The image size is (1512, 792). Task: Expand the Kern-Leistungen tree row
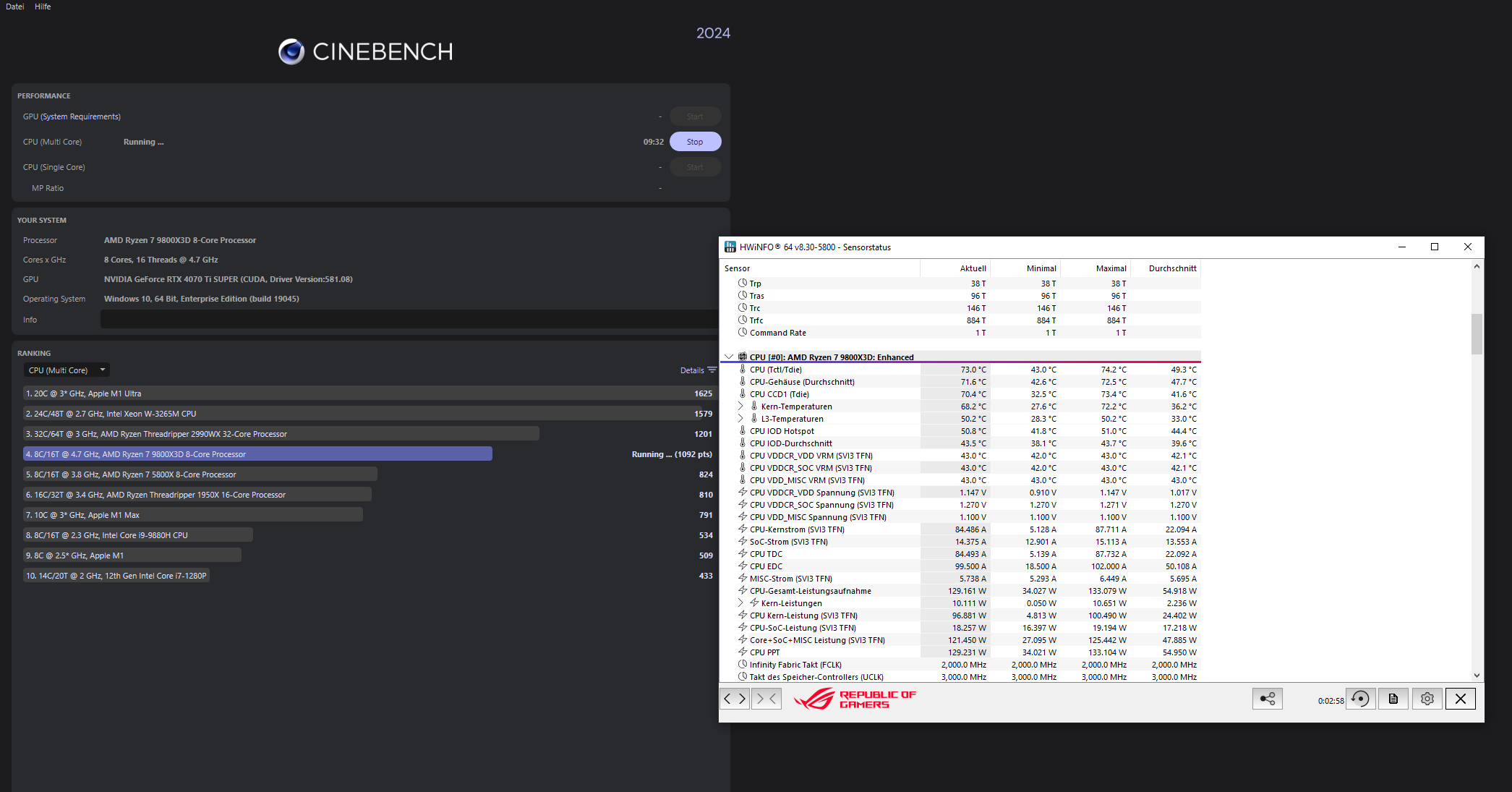pos(740,603)
